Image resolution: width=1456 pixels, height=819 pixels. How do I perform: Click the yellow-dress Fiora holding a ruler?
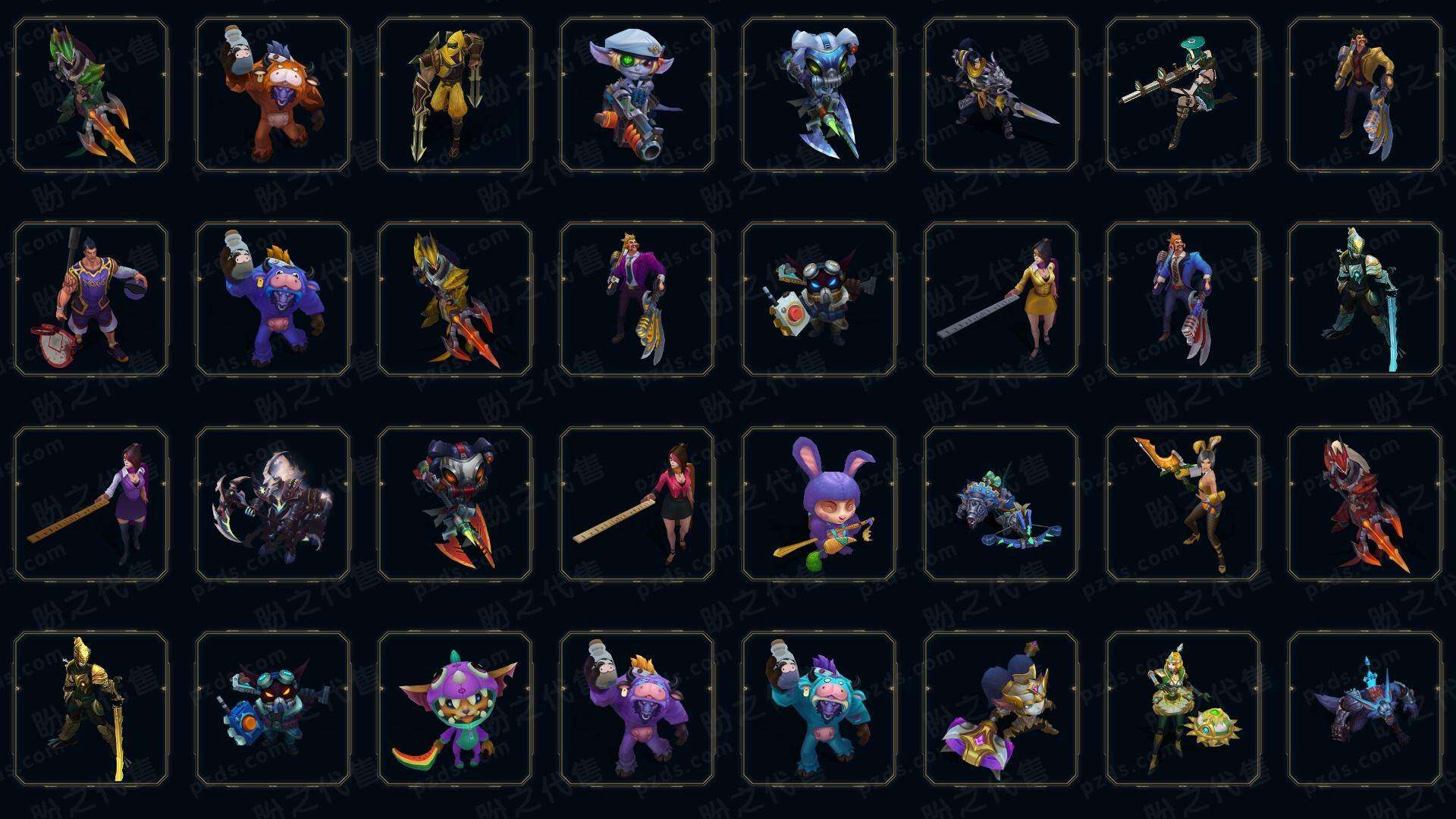(x=1001, y=300)
